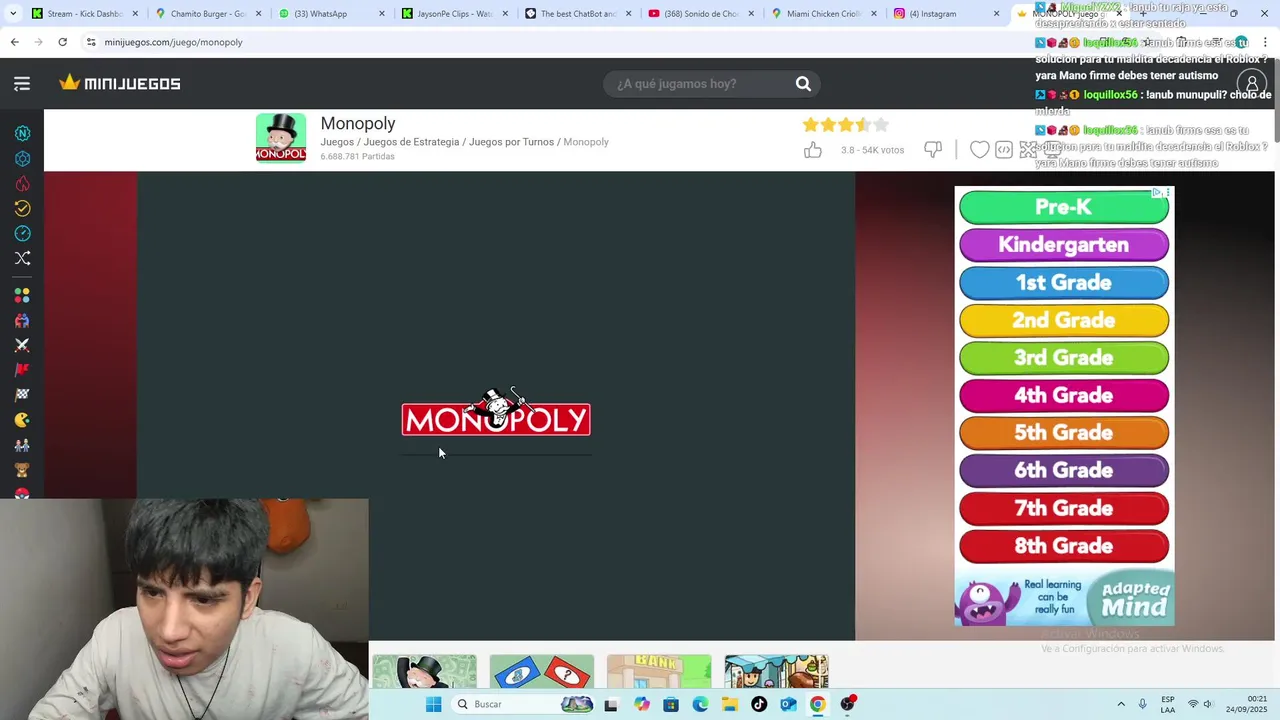Click the Minijuegos crown logo

tap(120, 83)
